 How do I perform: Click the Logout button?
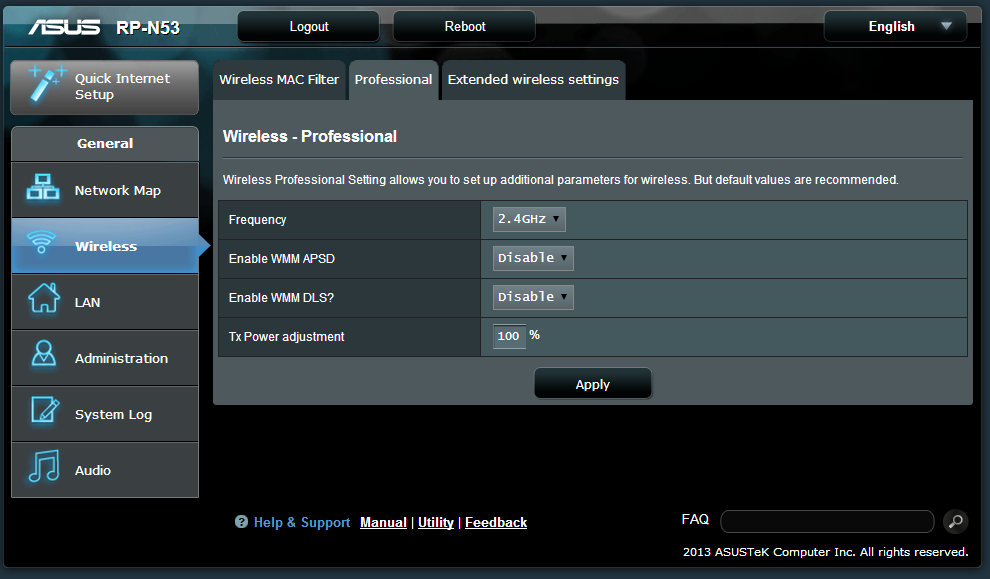point(308,27)
